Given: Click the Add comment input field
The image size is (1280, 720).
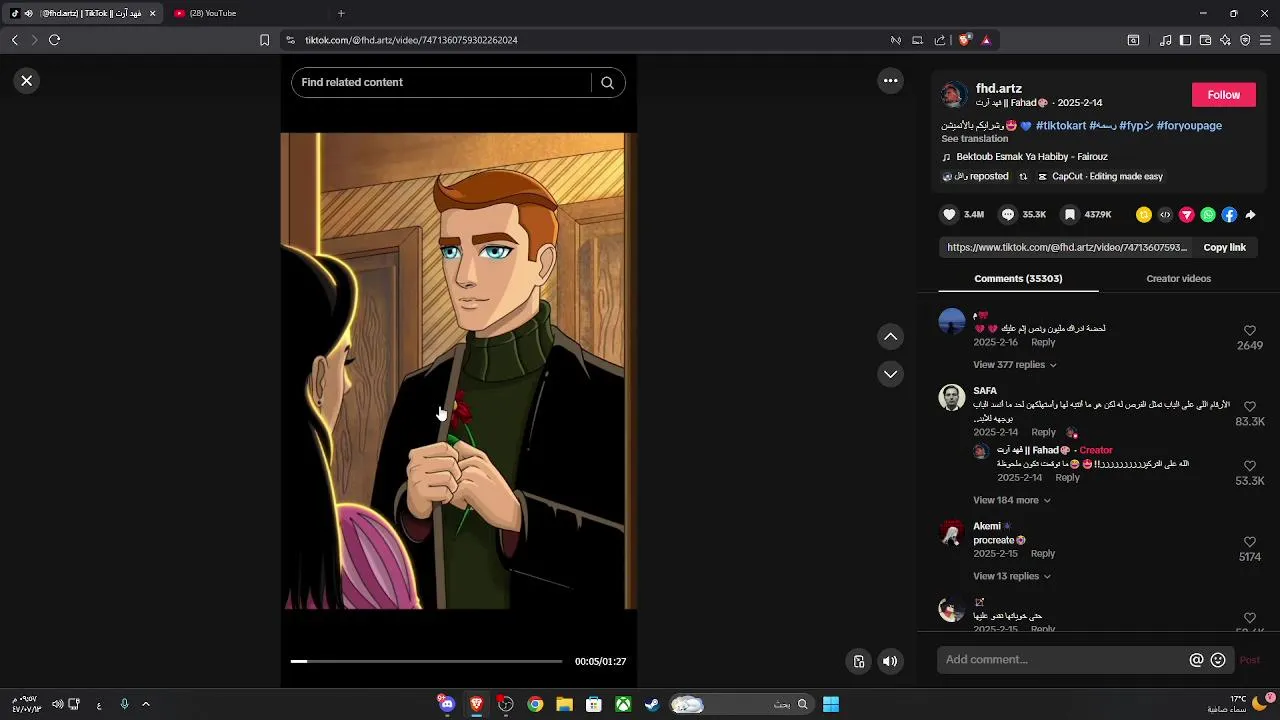Looking at the screenshot, I should click(x=1064, y=660).
